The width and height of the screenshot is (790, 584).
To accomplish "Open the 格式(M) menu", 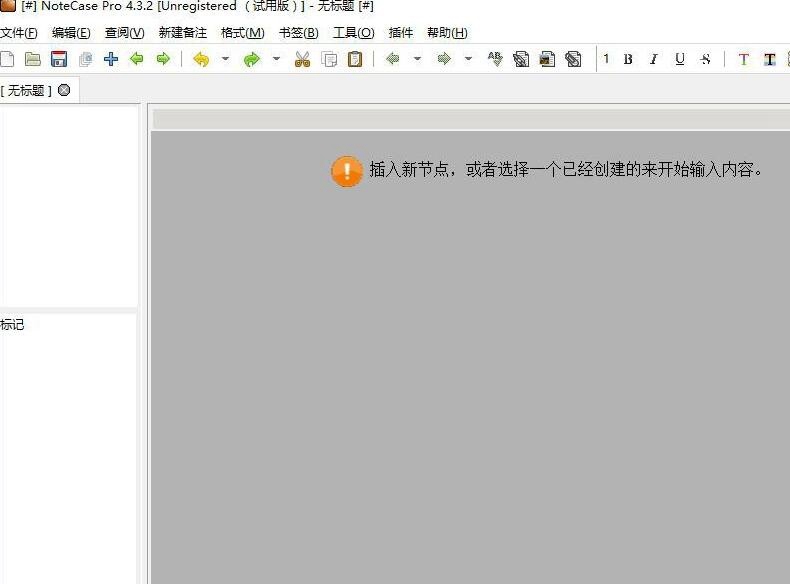I will click(242, 33).
